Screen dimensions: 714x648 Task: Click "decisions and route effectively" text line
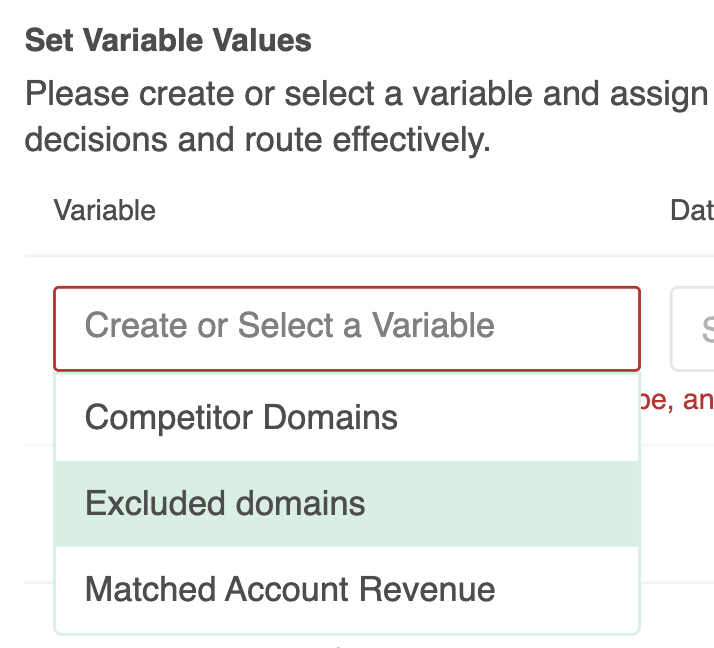(257, 140)
